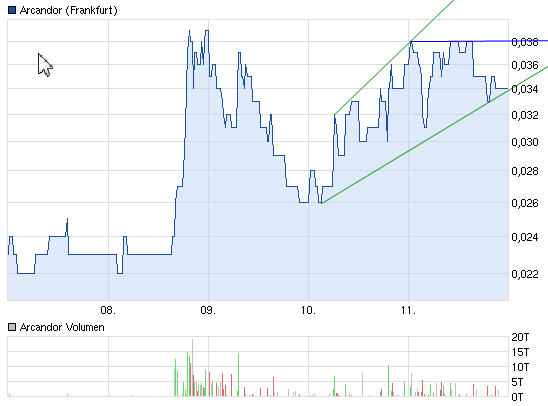Screen dimensions: 548x406
Task: Click the 0,036 price axis label
Action: [525, 65]
